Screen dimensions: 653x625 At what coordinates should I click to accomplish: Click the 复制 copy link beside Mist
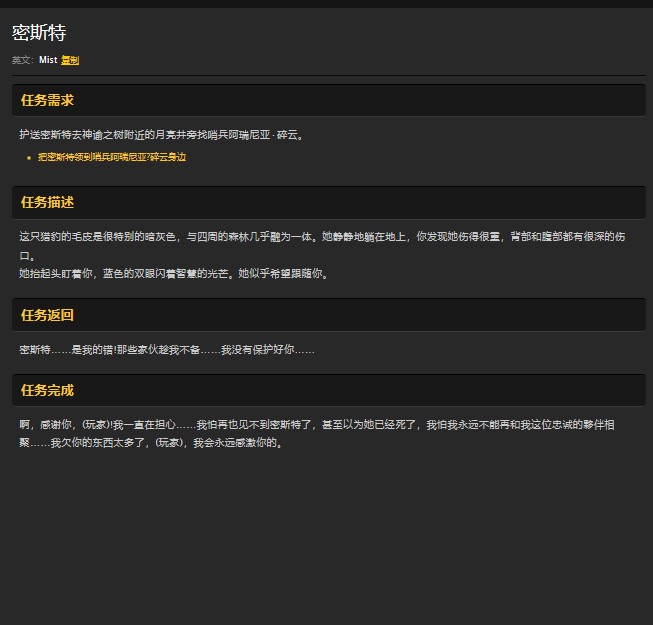click(70, 60)
